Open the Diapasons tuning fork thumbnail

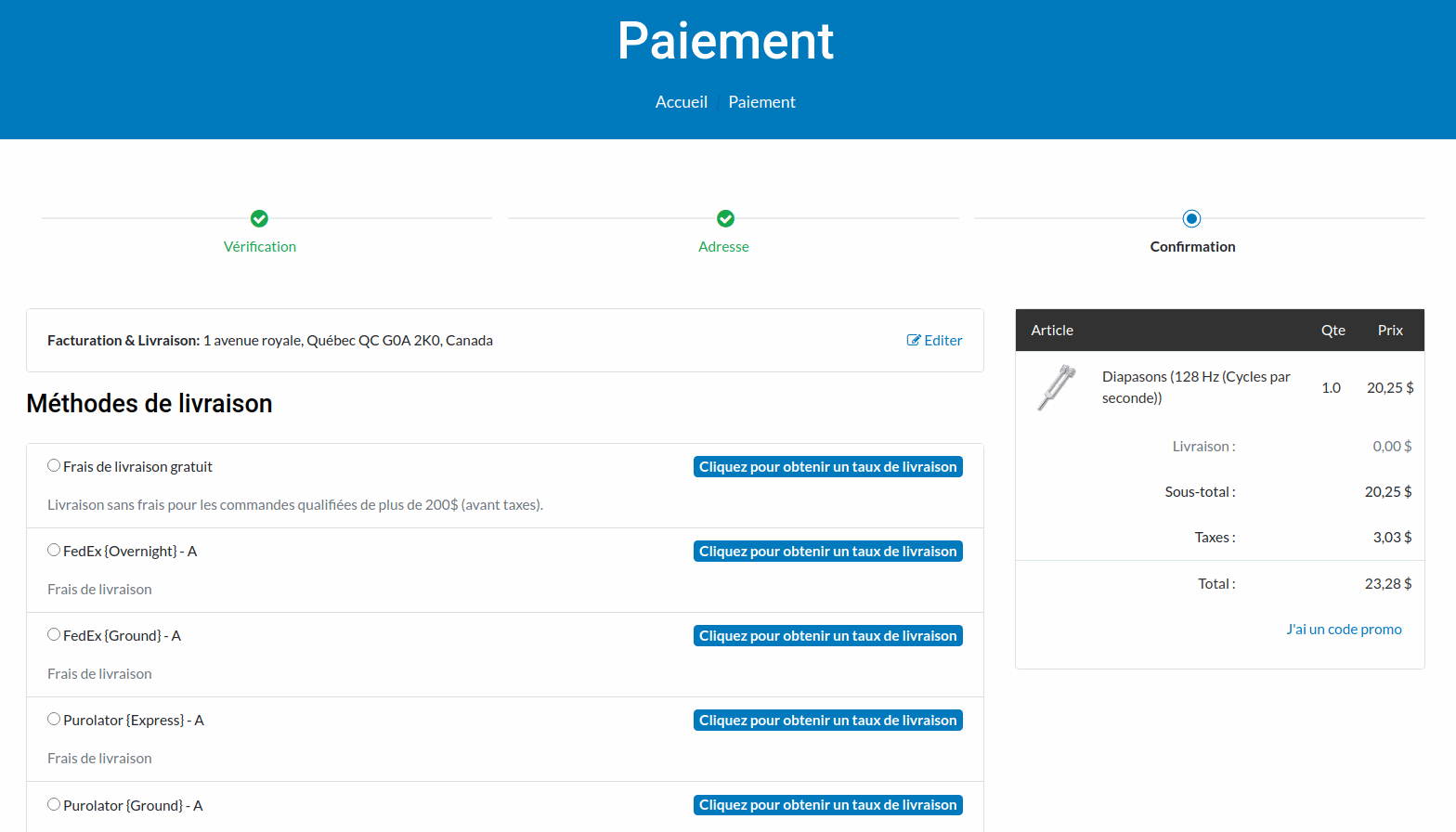[1057, 387]
